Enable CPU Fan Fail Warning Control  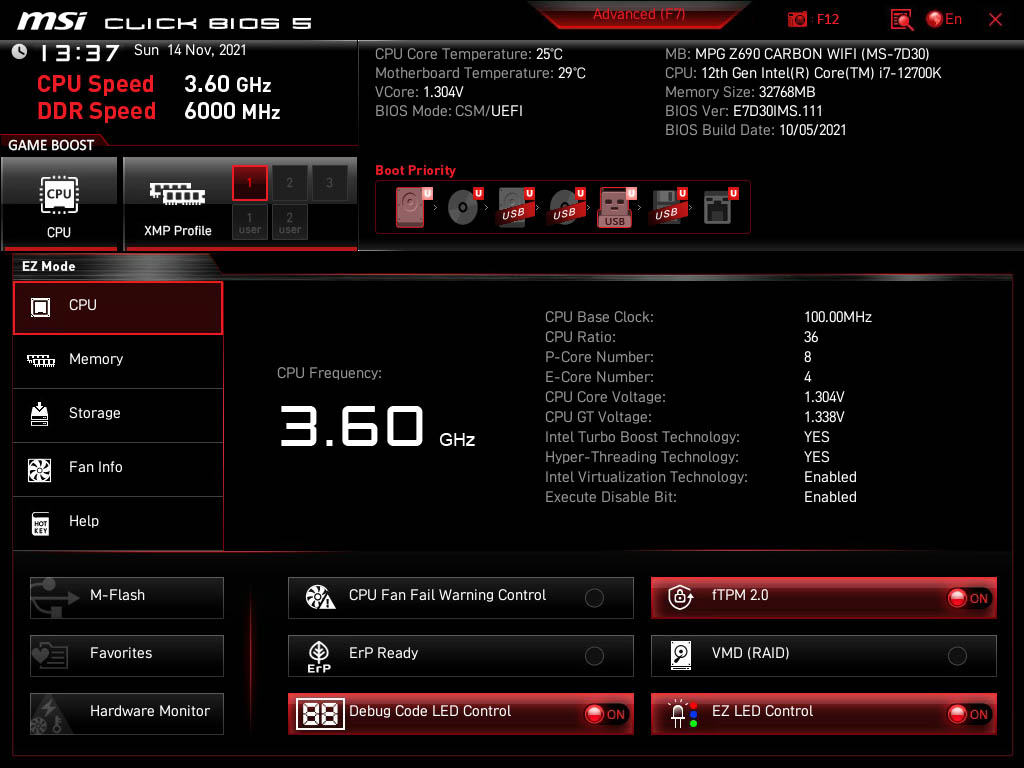tap(594, 598)
